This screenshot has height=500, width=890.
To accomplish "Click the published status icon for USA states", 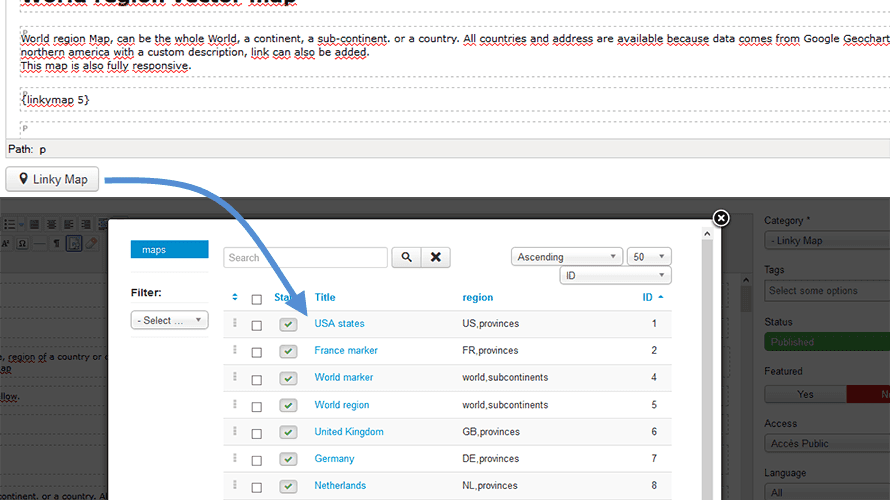I will (x=288, y=324).
